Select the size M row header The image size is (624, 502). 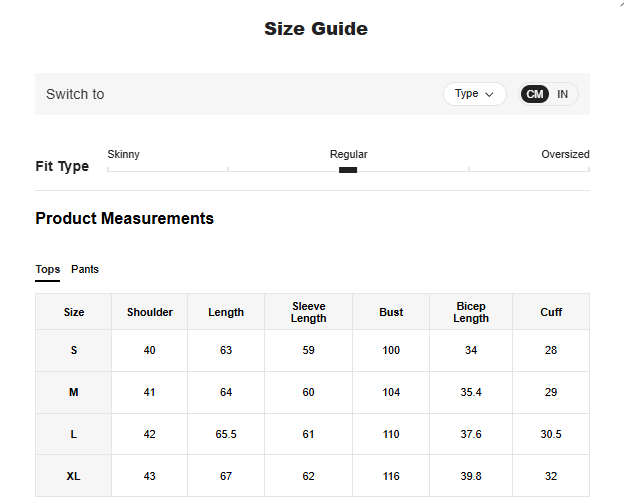73,393
